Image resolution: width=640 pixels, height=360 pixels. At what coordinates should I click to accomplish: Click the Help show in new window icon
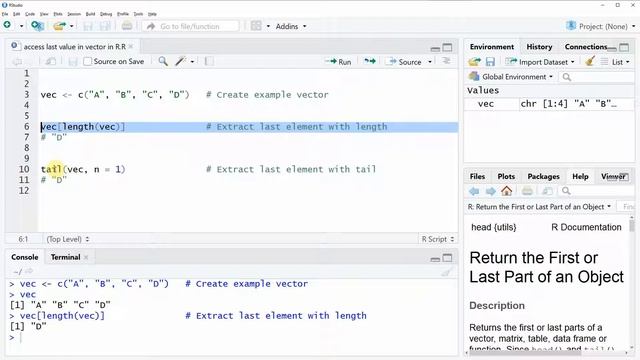click(547, 191)
